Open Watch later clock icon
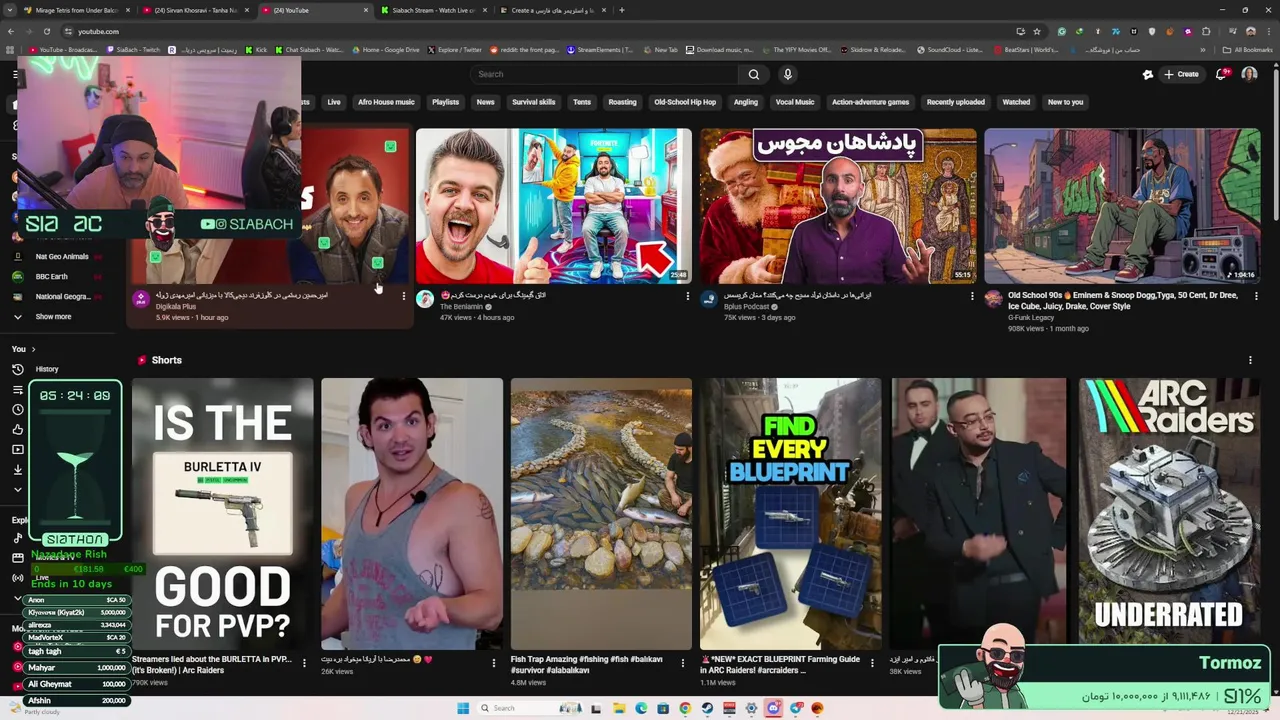Viewport: 1280px width, 720px height. click(17, 409)
